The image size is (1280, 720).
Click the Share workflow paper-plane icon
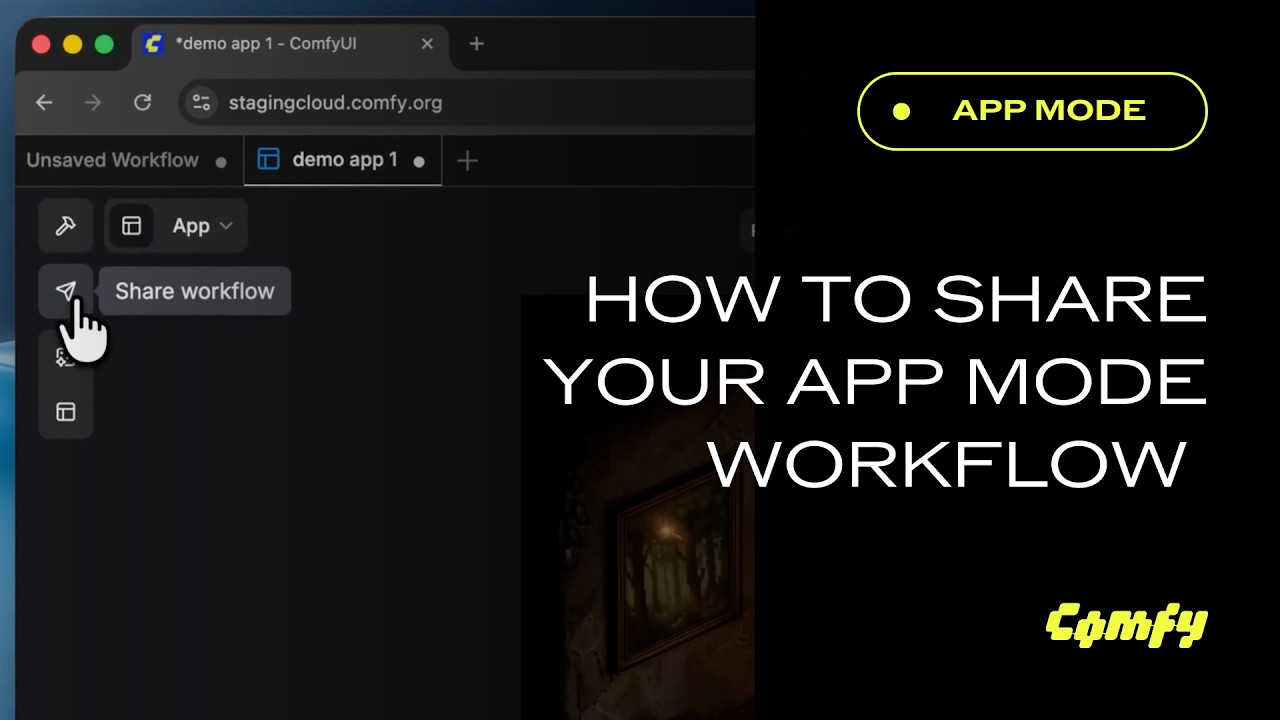click(66, 291)
